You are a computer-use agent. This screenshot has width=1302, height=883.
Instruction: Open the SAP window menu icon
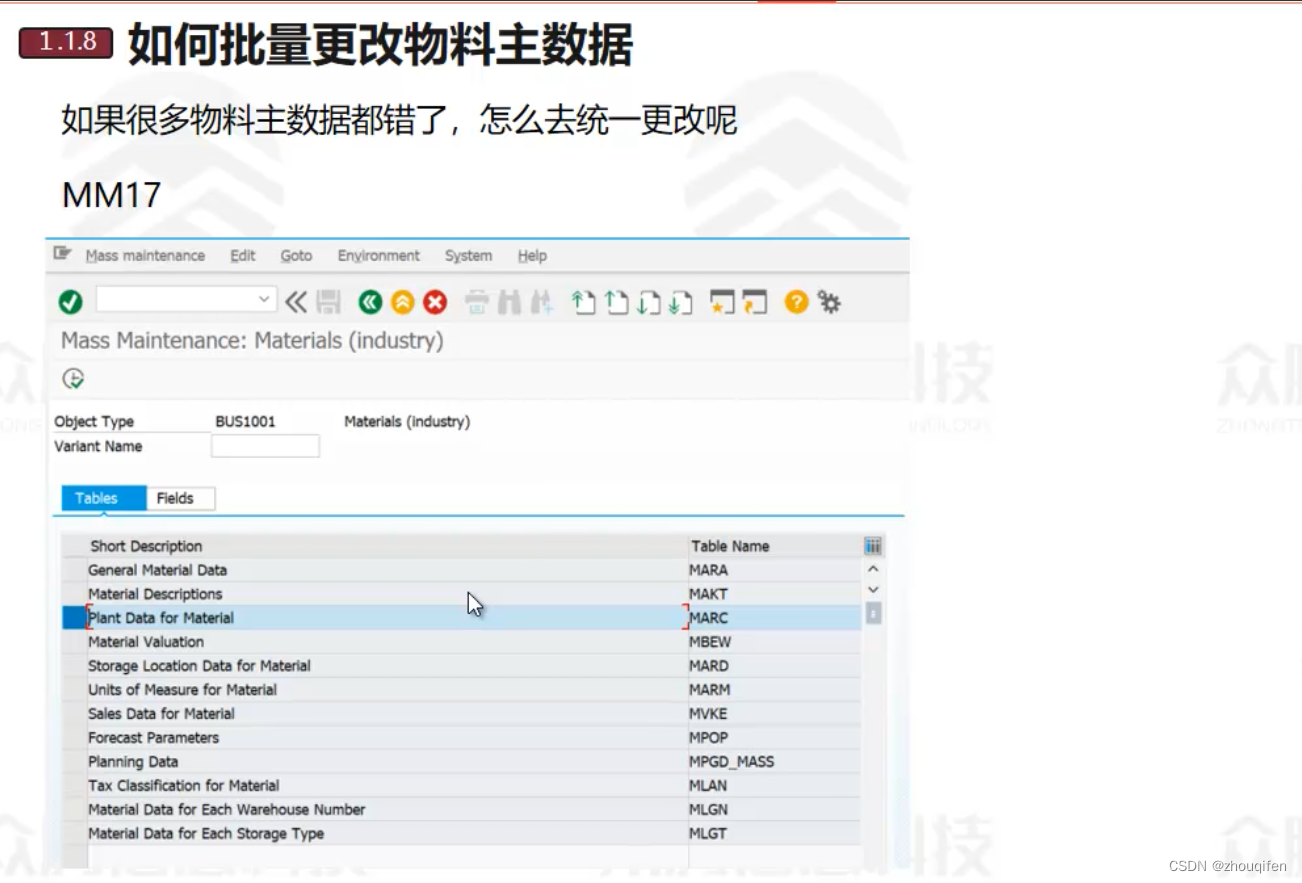click(x=62, y=254)
